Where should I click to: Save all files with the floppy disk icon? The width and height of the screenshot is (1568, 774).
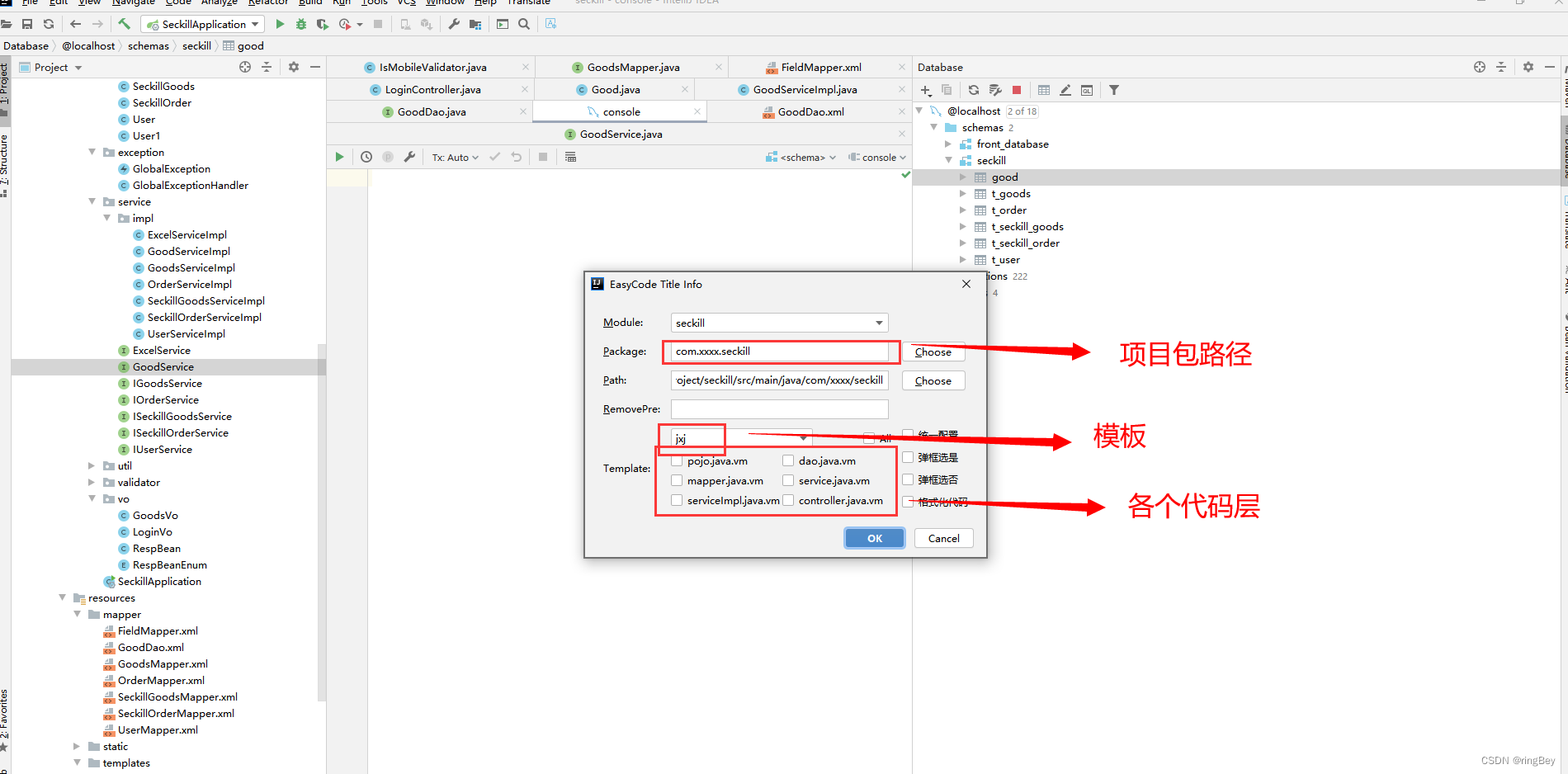27,24
